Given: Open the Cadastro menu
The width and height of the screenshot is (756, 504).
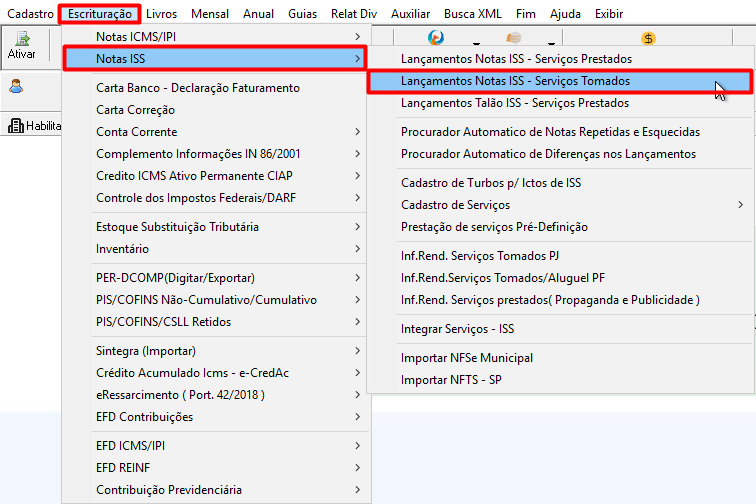Looking at the screenshot, I should (30, 14).
